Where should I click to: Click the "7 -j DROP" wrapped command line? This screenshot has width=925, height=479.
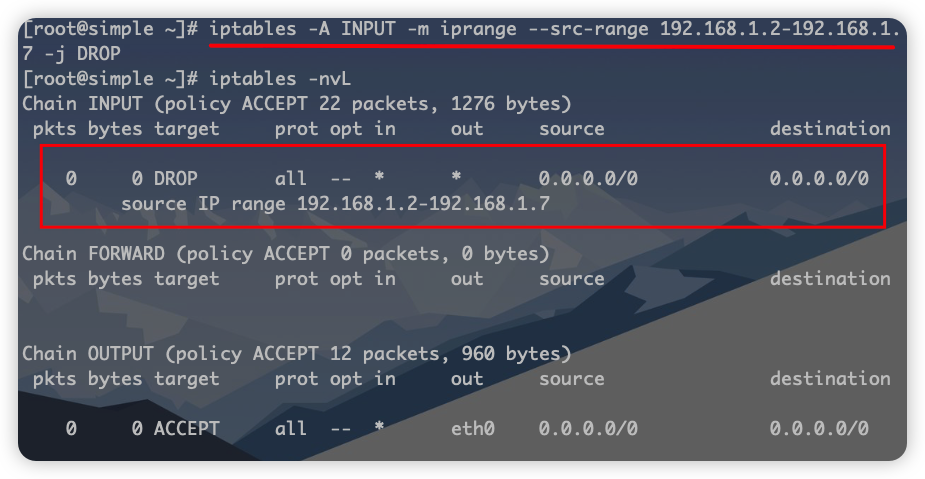[71, 53]
